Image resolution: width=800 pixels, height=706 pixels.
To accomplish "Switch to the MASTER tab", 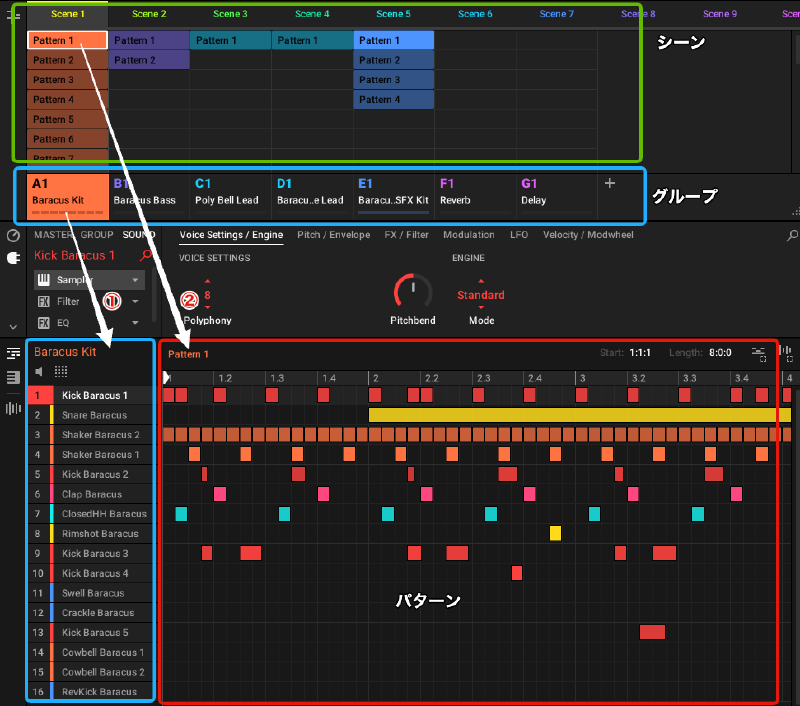I will tap(54, 235).
